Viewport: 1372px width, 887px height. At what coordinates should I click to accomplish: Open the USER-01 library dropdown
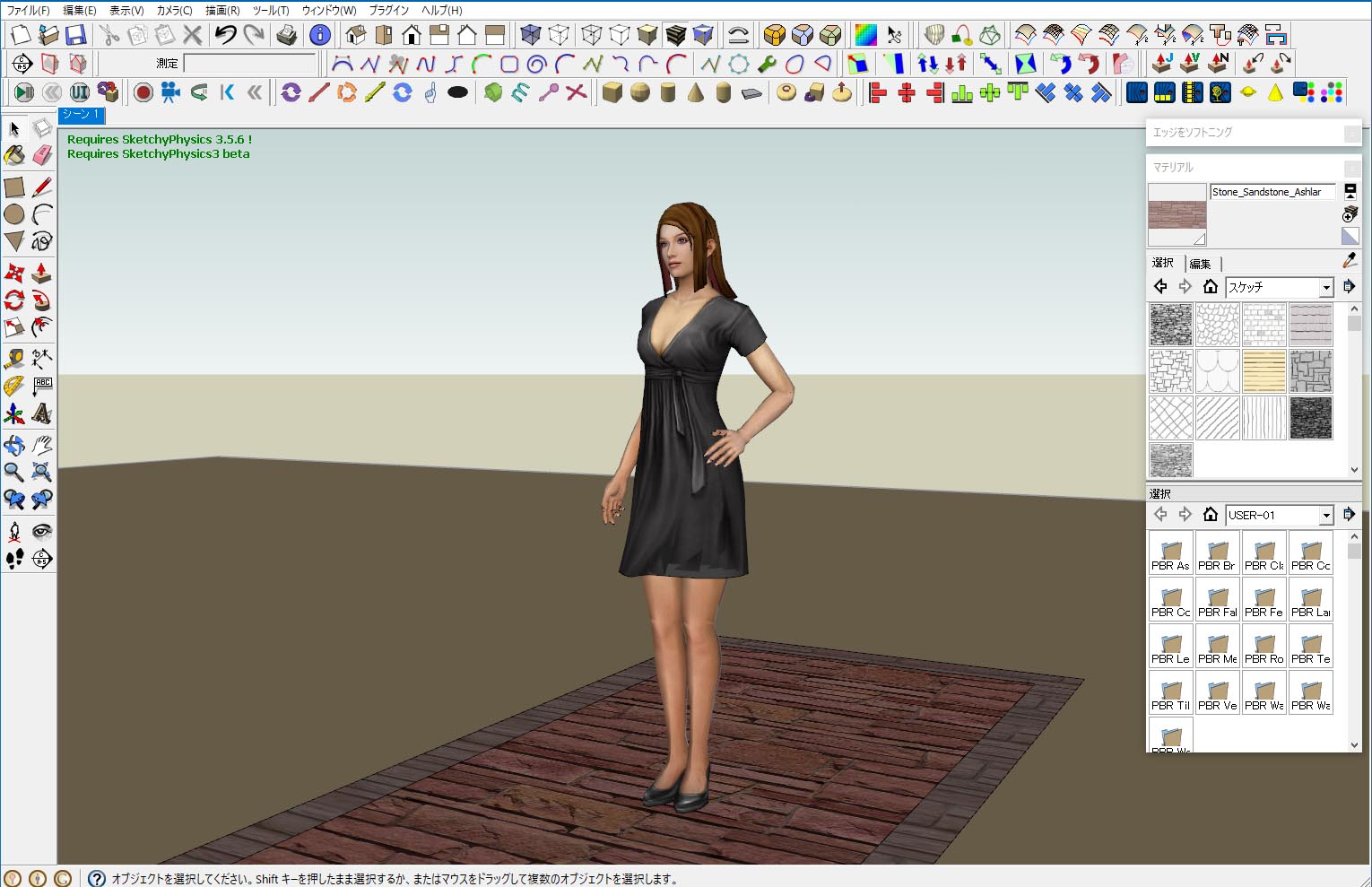click(1325, 516)
